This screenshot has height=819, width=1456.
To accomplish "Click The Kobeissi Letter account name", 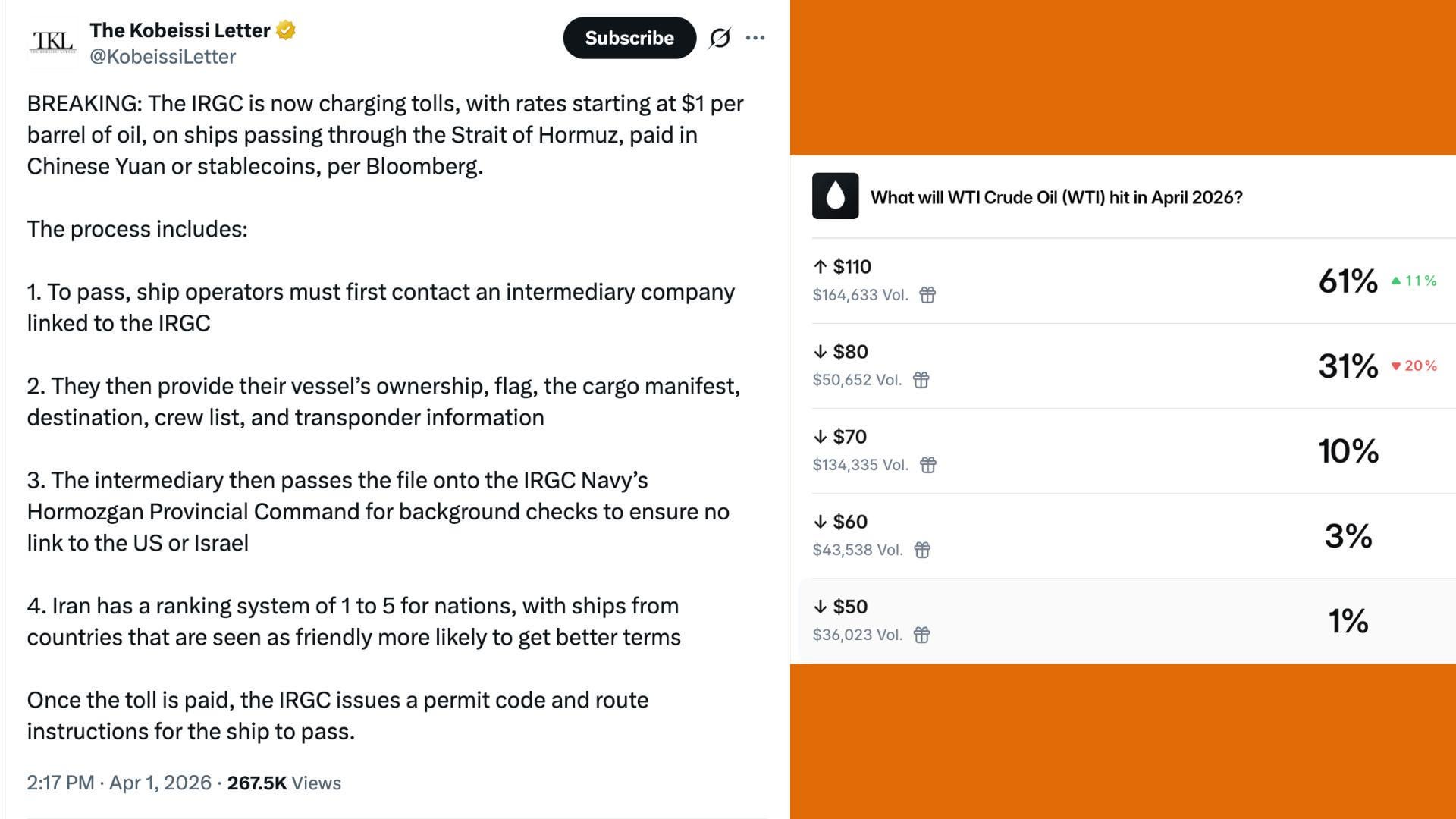I will point(180,30).
